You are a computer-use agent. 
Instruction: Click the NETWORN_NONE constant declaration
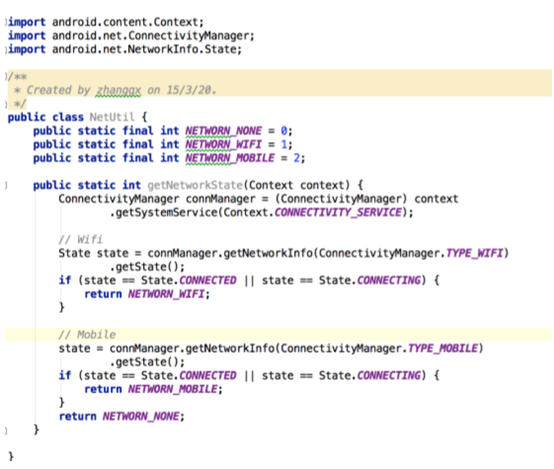[x=224, y=131]
